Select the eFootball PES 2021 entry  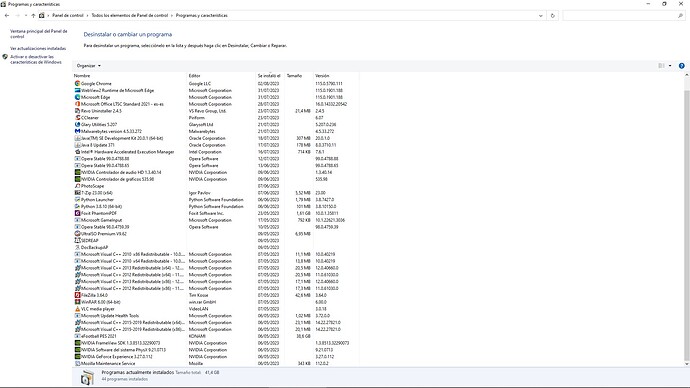[x=216, y=336]
